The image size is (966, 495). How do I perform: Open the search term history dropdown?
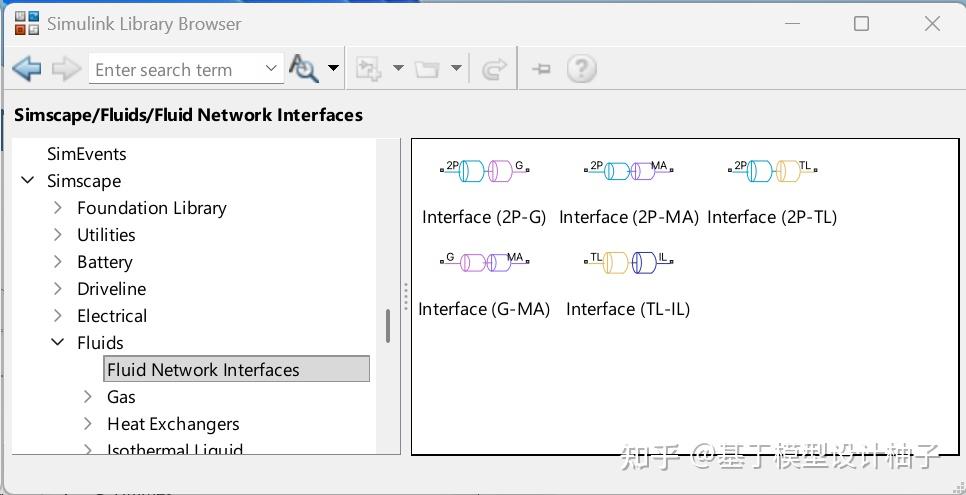pos(271,68)
